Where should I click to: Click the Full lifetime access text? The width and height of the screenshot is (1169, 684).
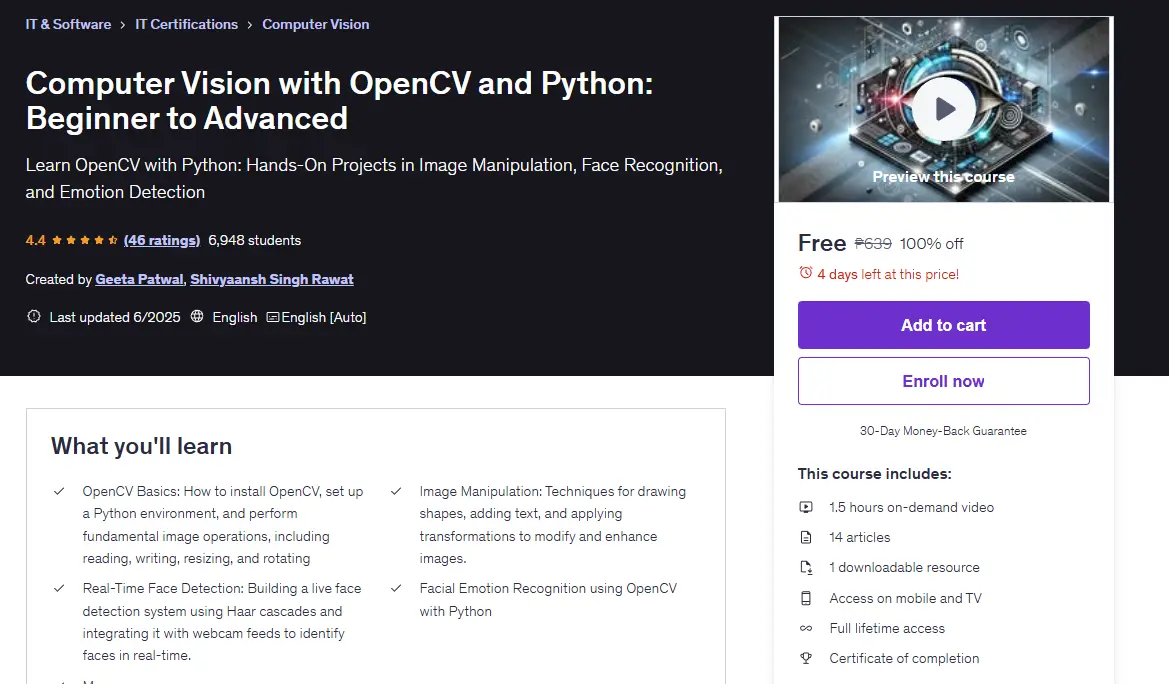[x=887, y=628]
